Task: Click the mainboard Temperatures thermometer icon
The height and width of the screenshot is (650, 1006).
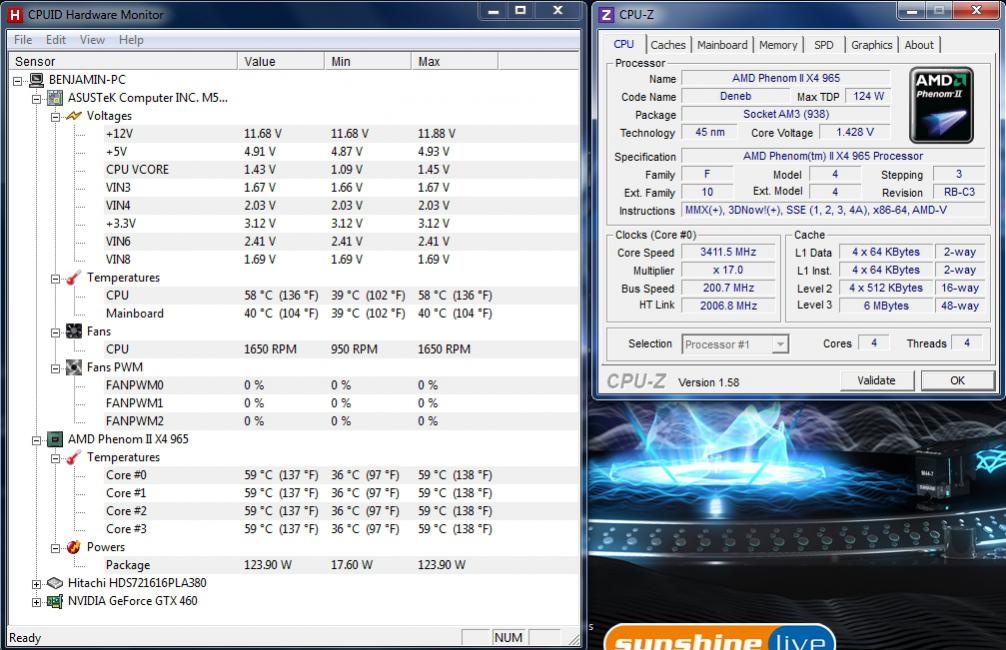Action: [x=74, y=278]
